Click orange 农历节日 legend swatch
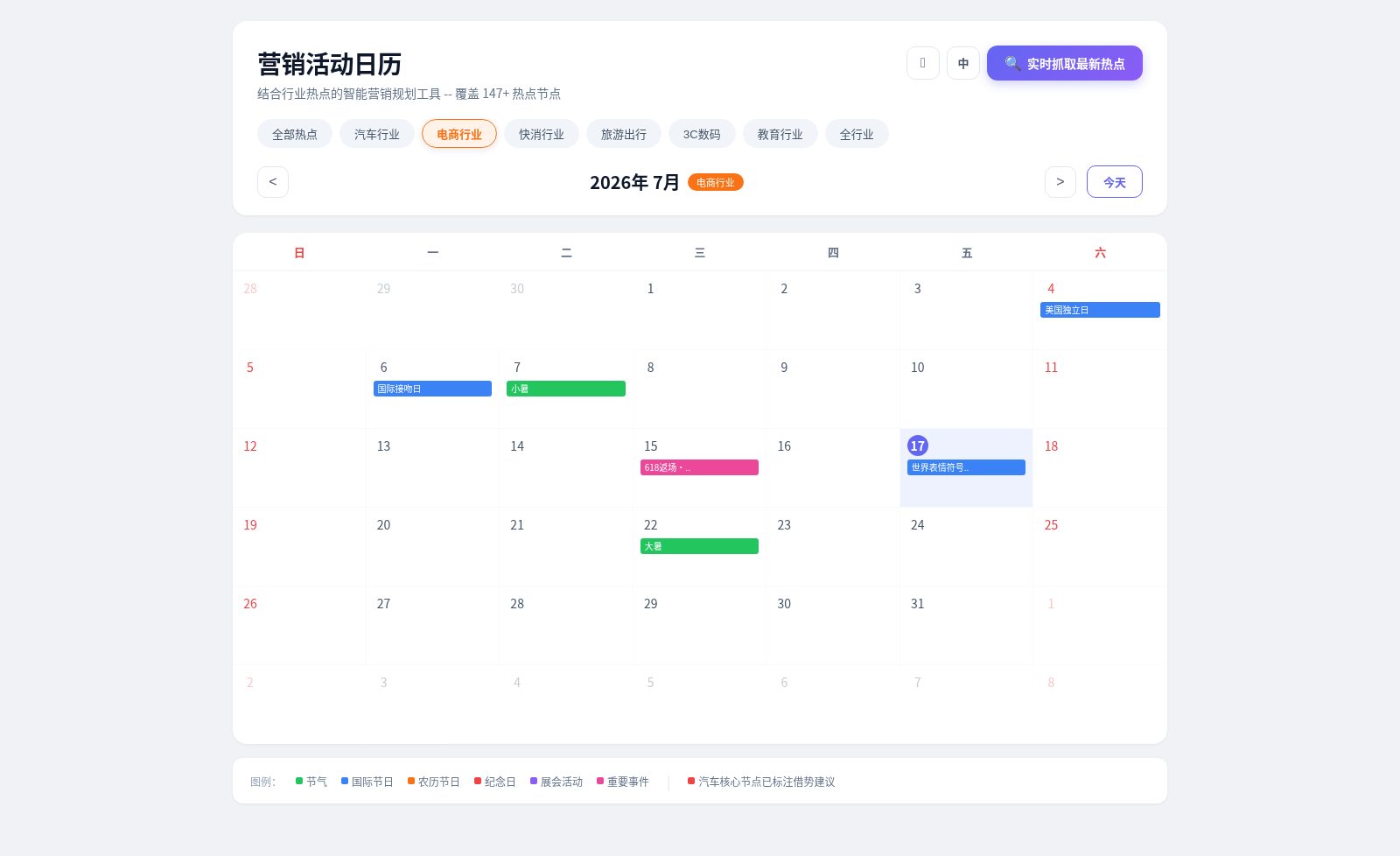 pos(411,781)
